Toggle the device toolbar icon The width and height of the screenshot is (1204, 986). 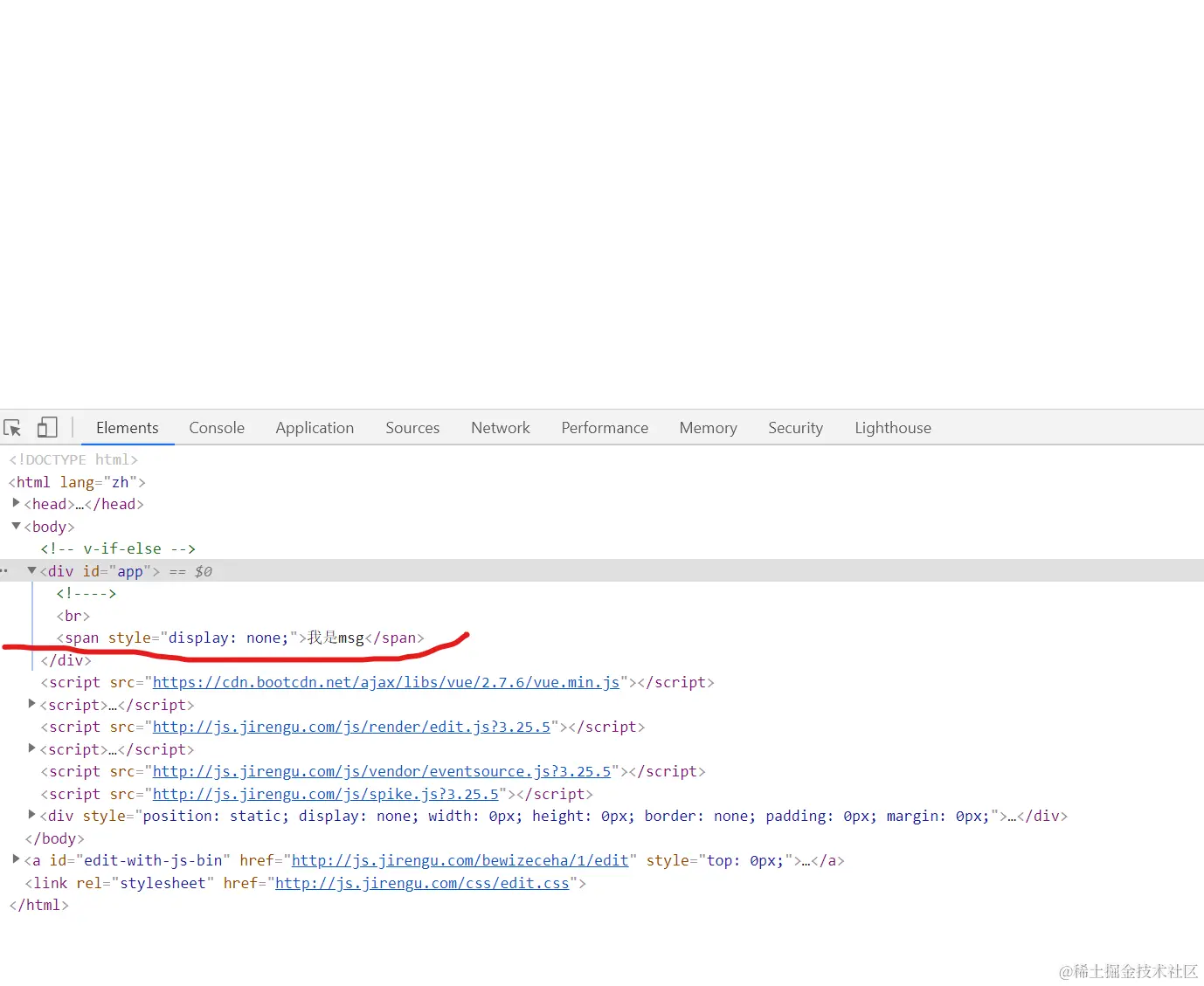(x=47, y=427)
